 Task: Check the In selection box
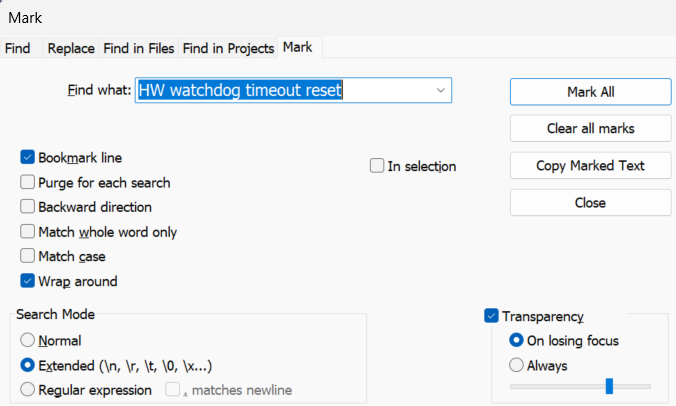377,166
